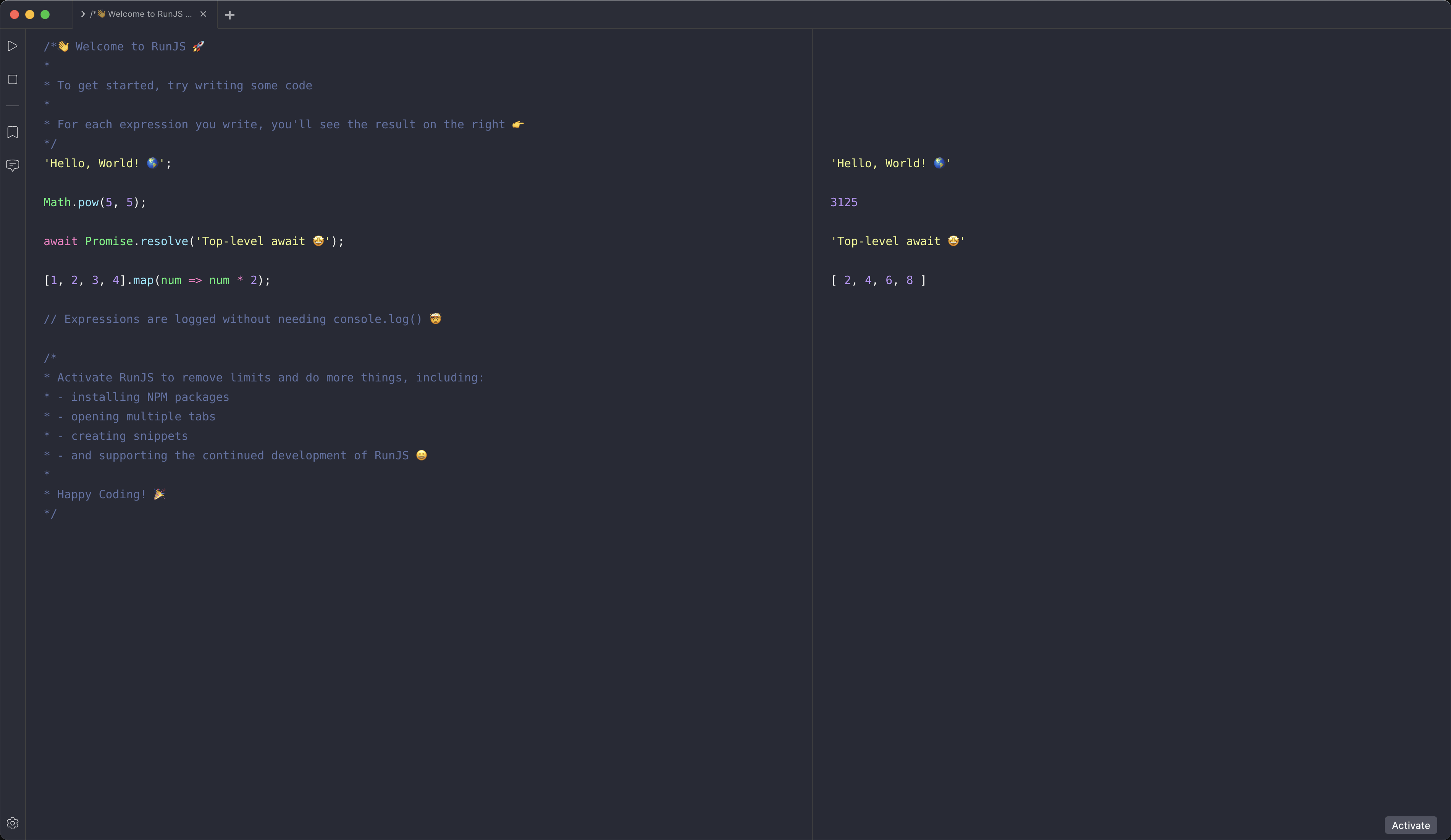Place cursor on the 'Hello, World!' code line

point(108,163)
